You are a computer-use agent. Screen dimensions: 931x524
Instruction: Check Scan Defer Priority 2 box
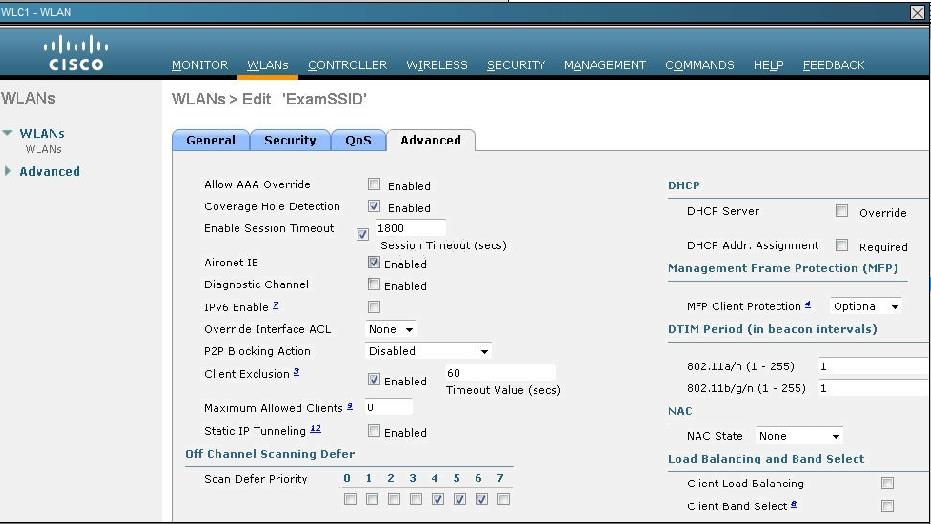coord(394,499)
